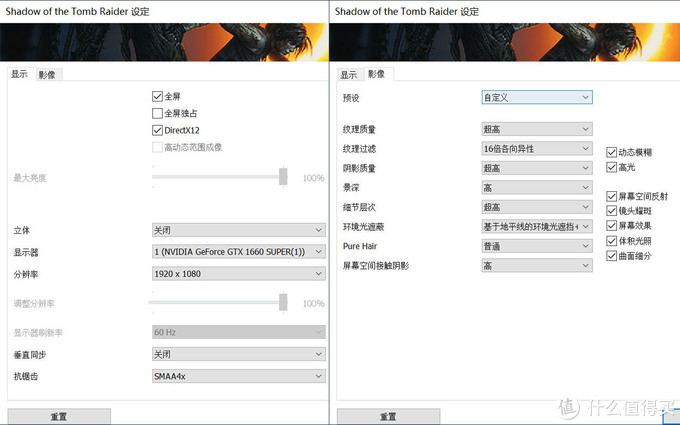Uncheck the DirectX12 option
The width and height of the screenshot is (680, 425).
coord(157,130)
